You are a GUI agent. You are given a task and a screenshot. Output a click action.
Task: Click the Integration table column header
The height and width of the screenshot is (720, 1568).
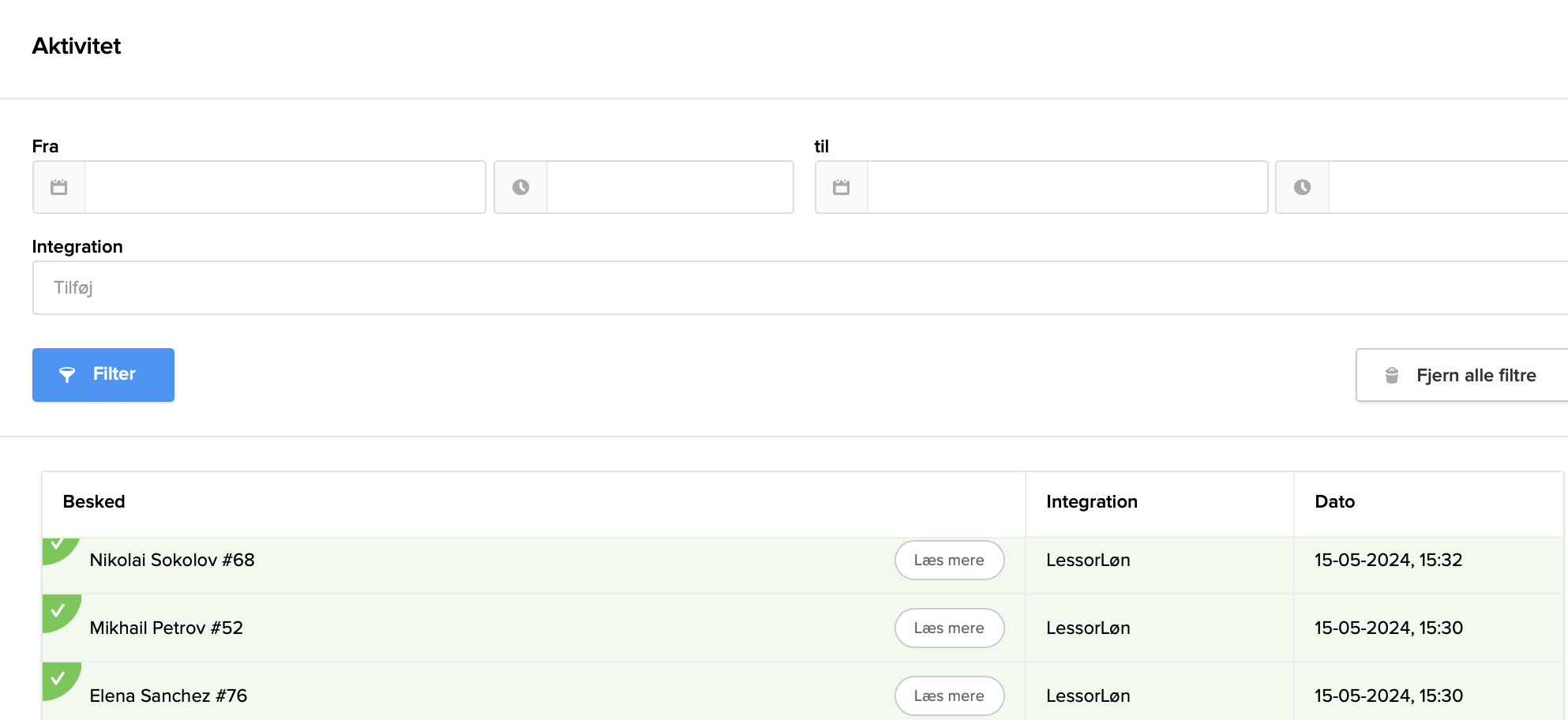pyautogui.click(x=1091, y=502)
